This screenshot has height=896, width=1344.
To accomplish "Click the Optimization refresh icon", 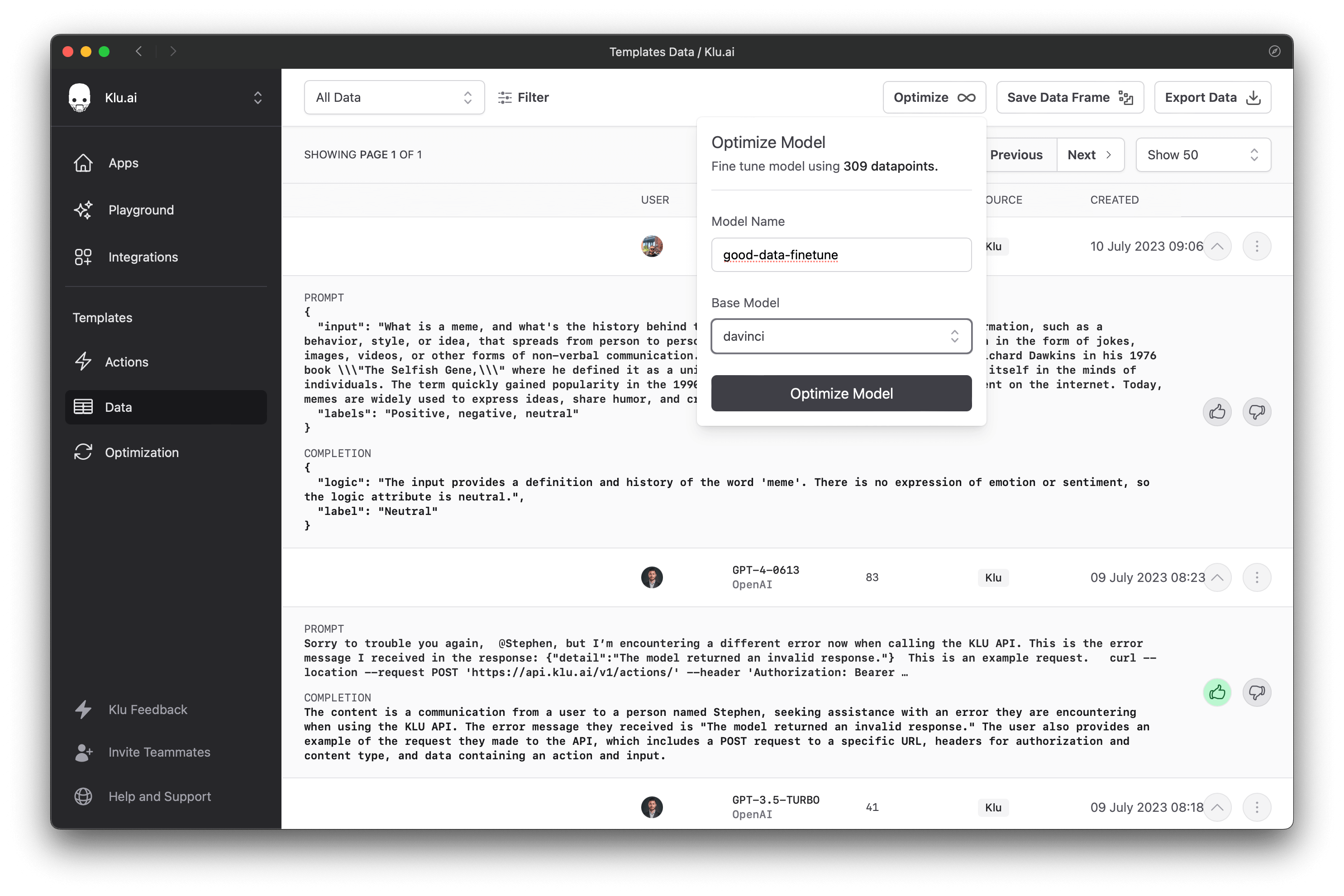I will [x=83, y=452].
